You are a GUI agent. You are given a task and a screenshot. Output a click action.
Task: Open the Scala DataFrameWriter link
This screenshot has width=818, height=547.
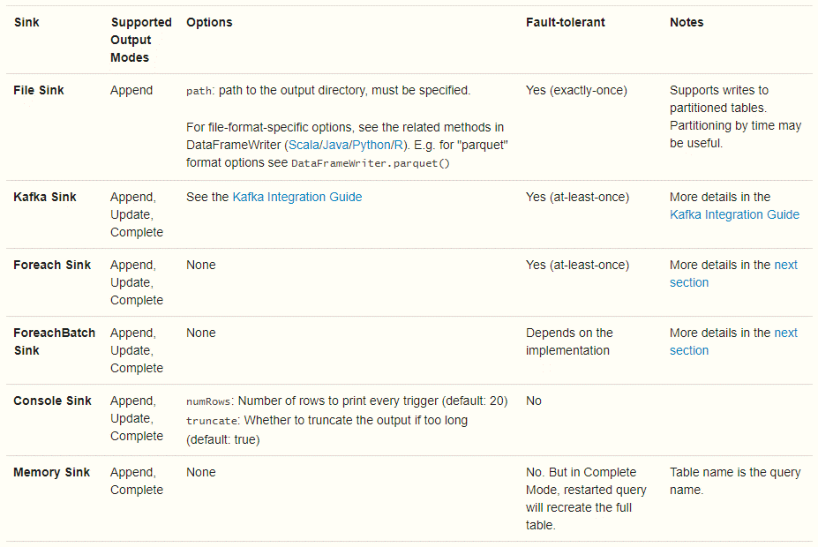click(304, 145)
